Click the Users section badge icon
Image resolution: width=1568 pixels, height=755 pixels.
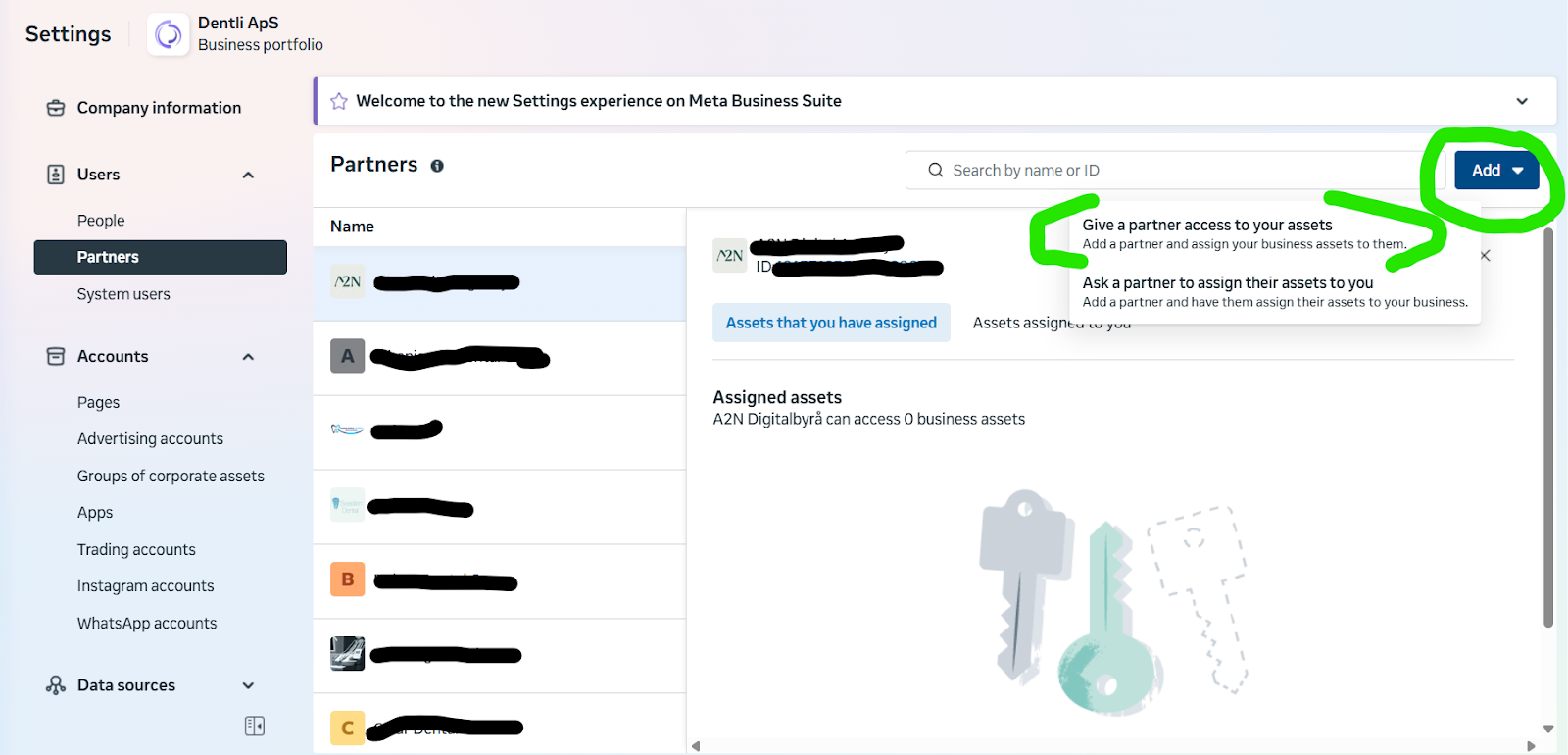click(x=56, y=175)
